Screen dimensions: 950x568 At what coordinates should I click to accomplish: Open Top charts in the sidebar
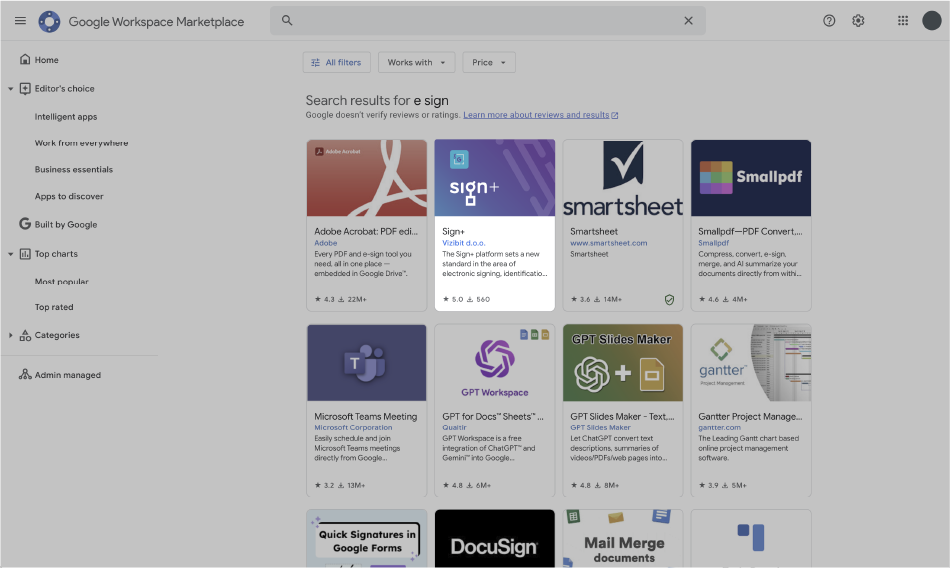56,254
